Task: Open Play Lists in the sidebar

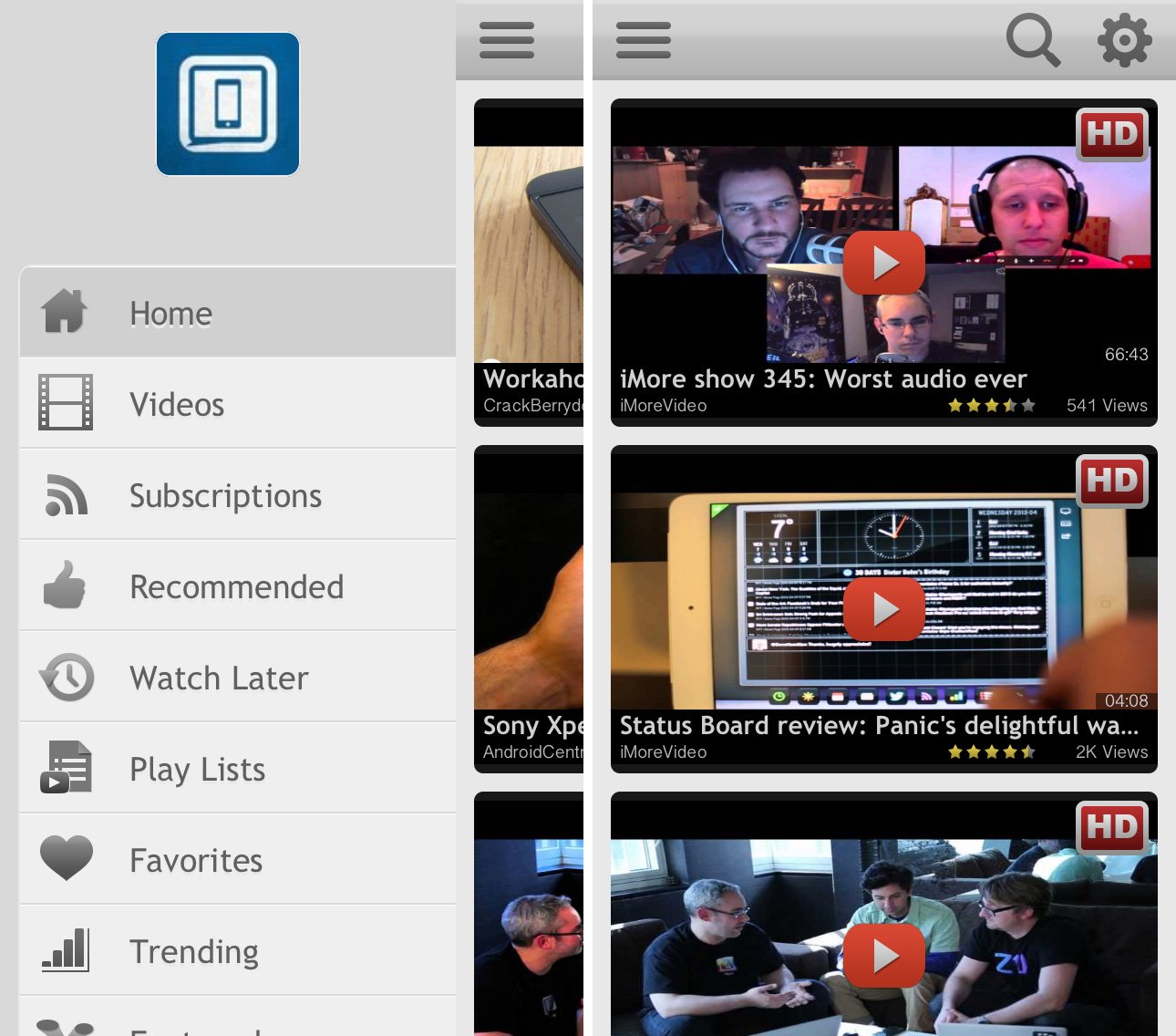Action: pyautogui.click(x=238, y=768)
